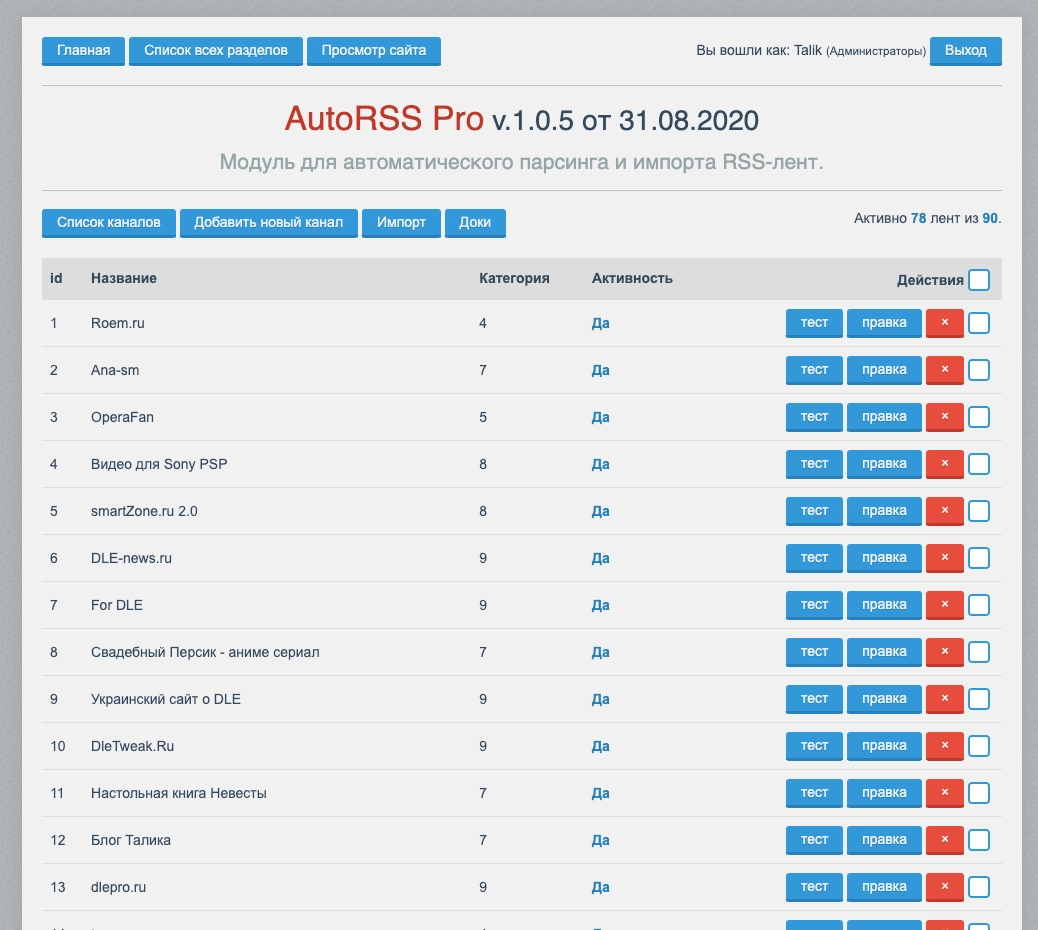The width and height of the screenshot is (1038, 930).
Task: Toggle activity Да link for Настольная книга Невесты
Action: 600,794
